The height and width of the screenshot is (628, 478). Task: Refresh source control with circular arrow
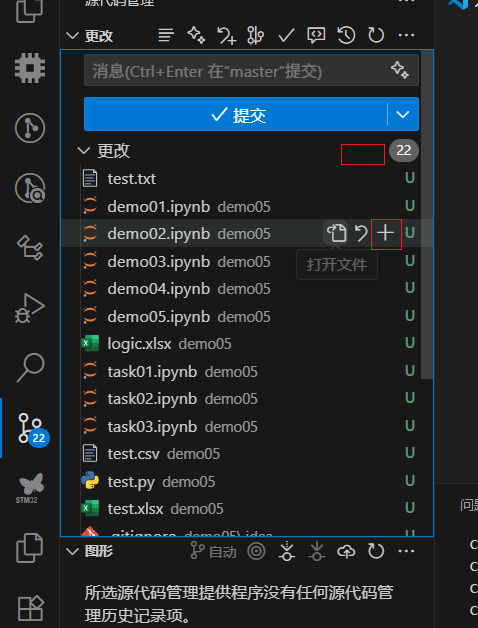click(x=376, y=36)
